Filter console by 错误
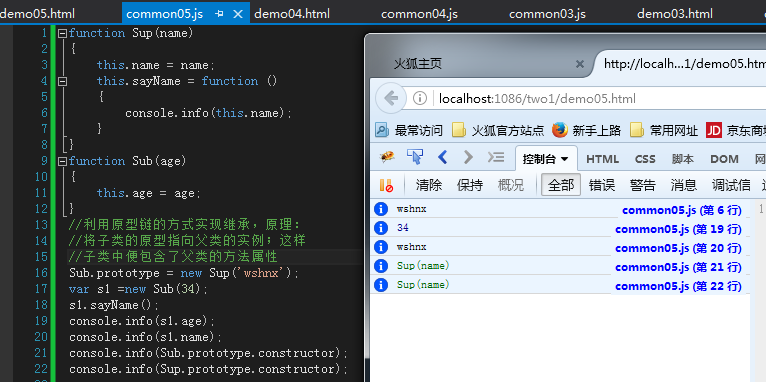This screenshot has width=766, height=382. click(x=602, y=185)
